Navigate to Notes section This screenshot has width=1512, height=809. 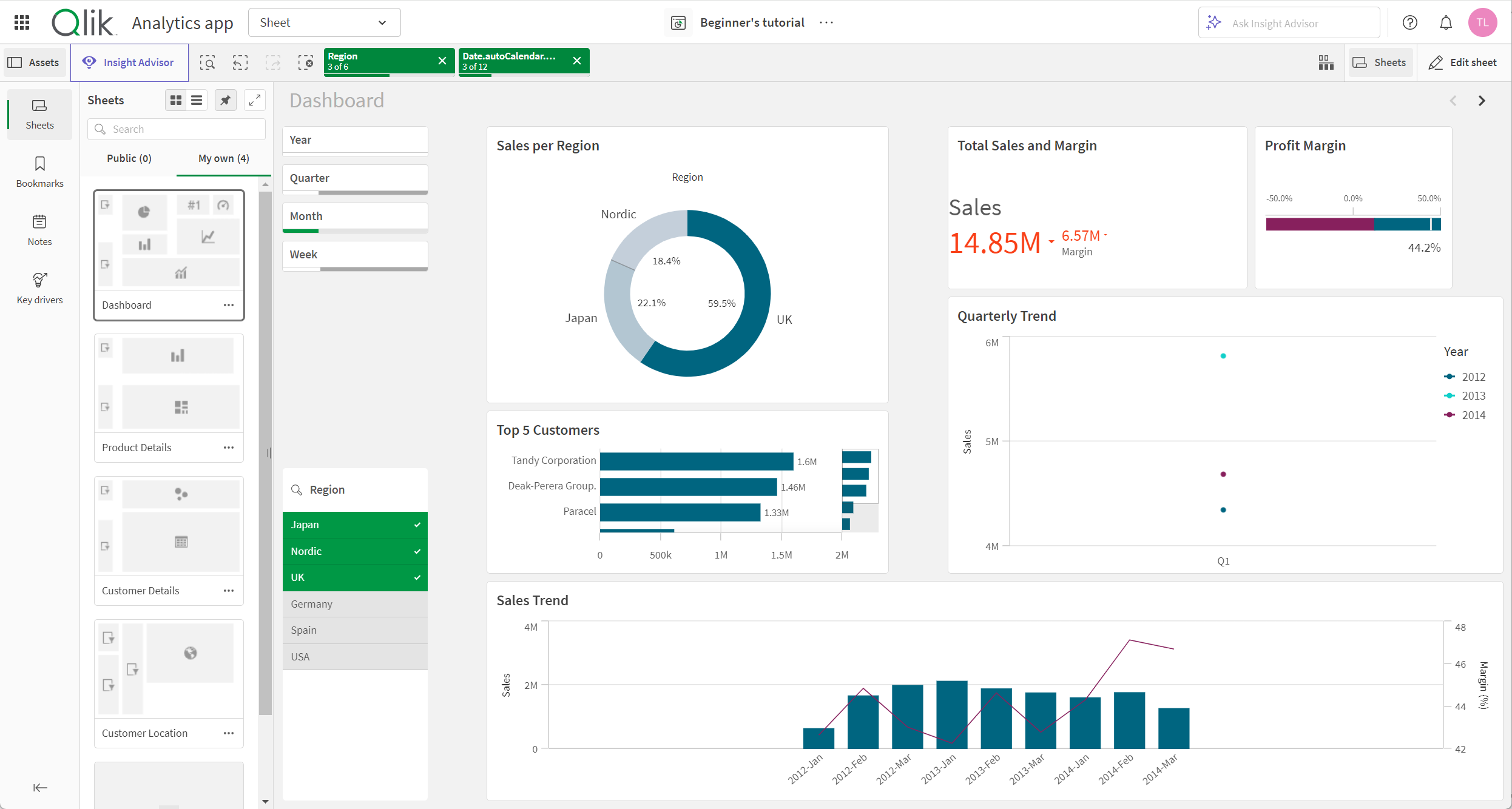pos(40,232)
